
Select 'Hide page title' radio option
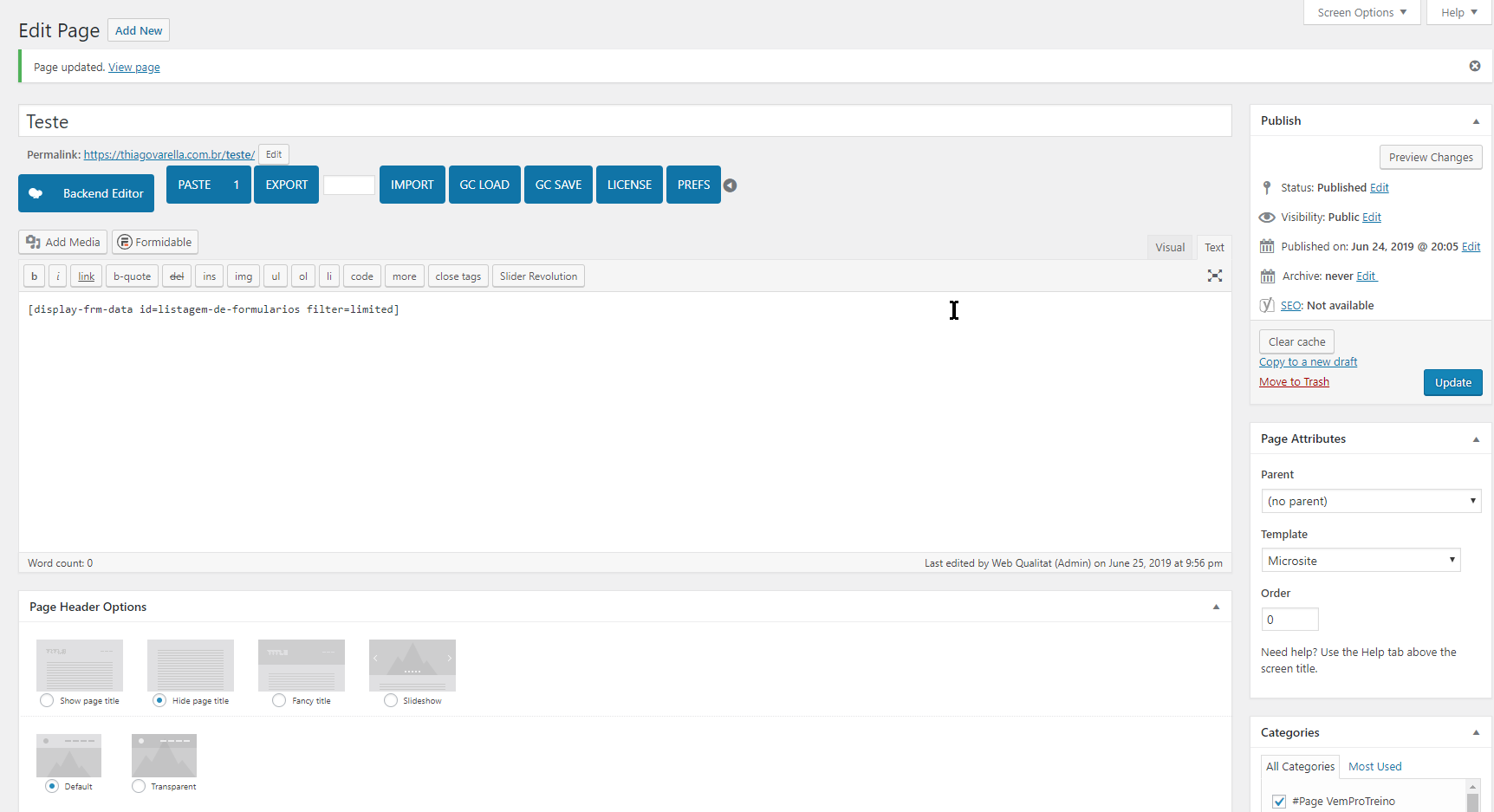pos(159,700)
